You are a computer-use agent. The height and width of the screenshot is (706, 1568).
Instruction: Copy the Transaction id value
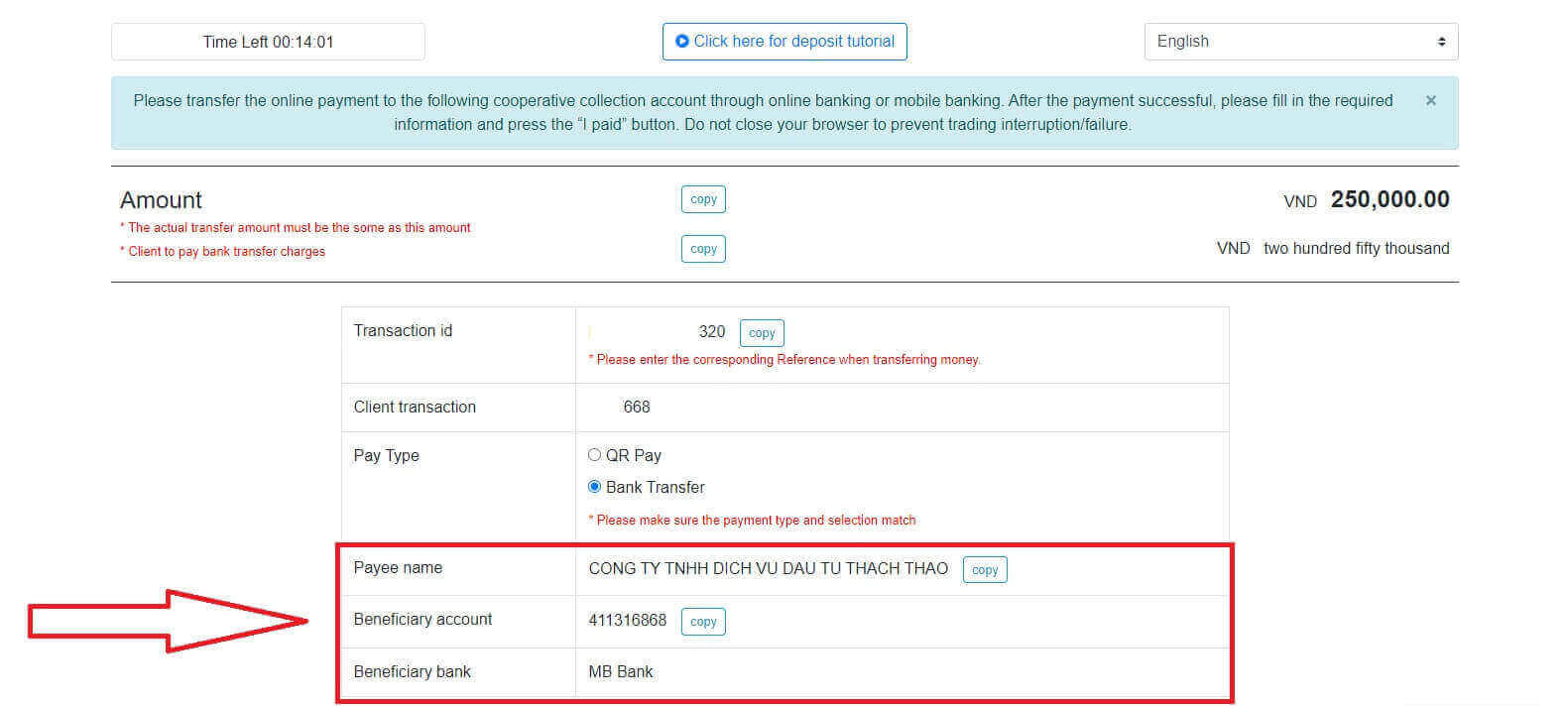point(762,333)
